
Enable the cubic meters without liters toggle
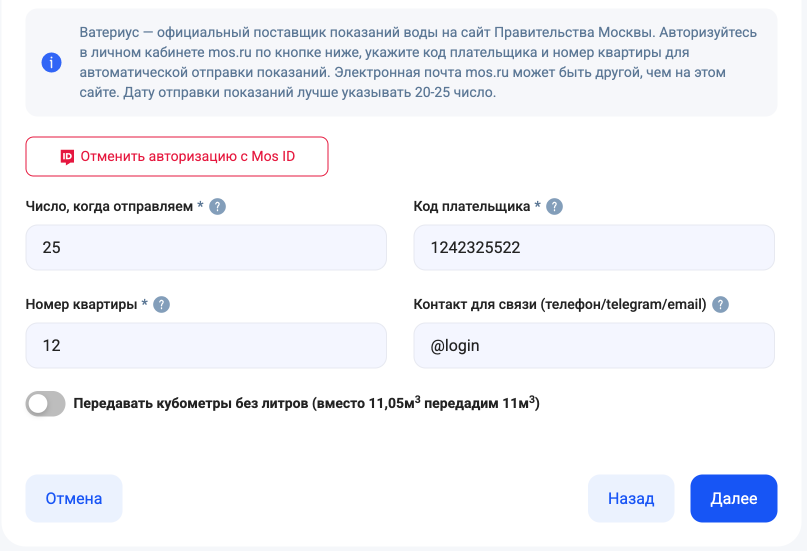pyautogui.click(x=45, y=404)
